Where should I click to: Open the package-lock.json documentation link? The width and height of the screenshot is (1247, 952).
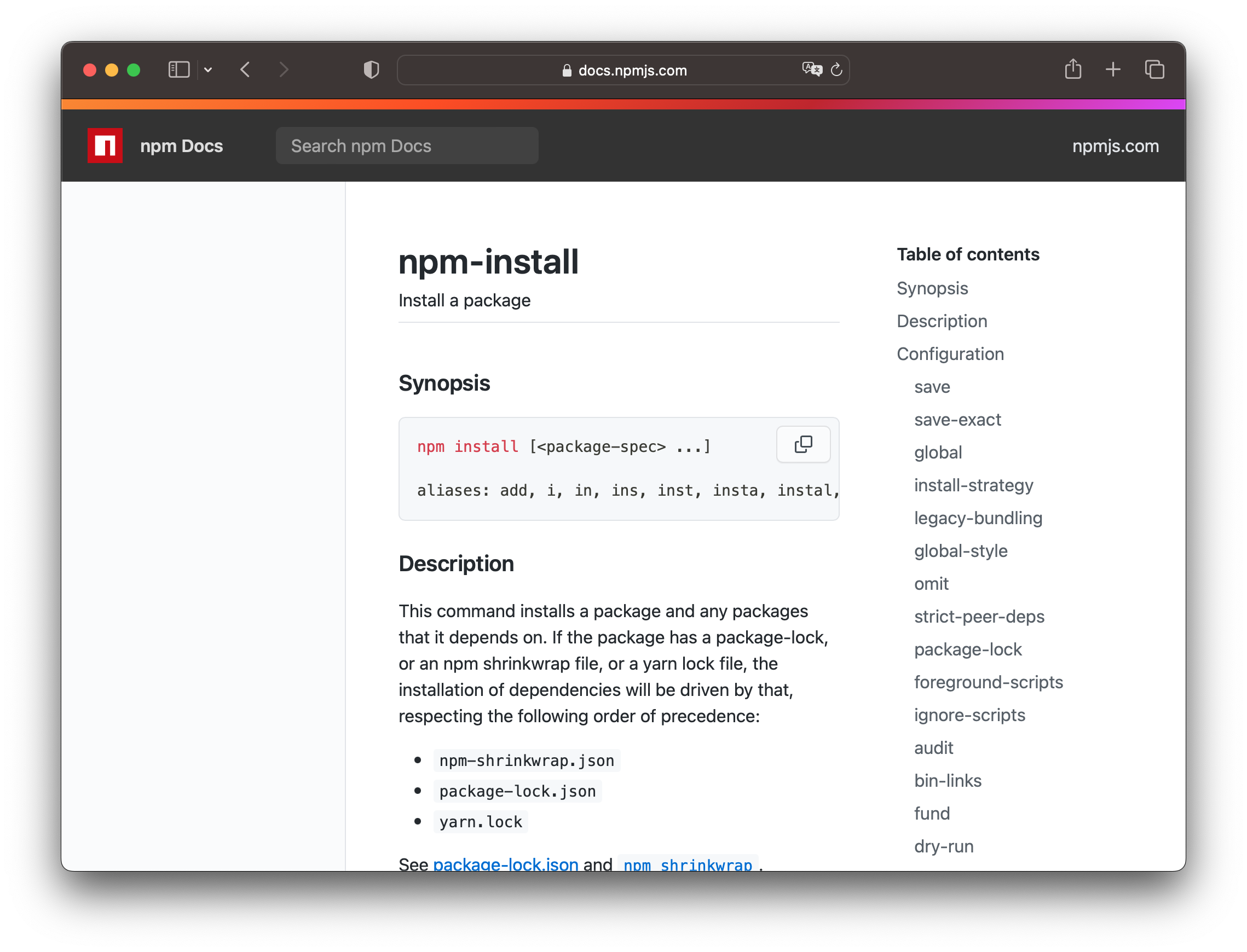click(x=505, y=863)
